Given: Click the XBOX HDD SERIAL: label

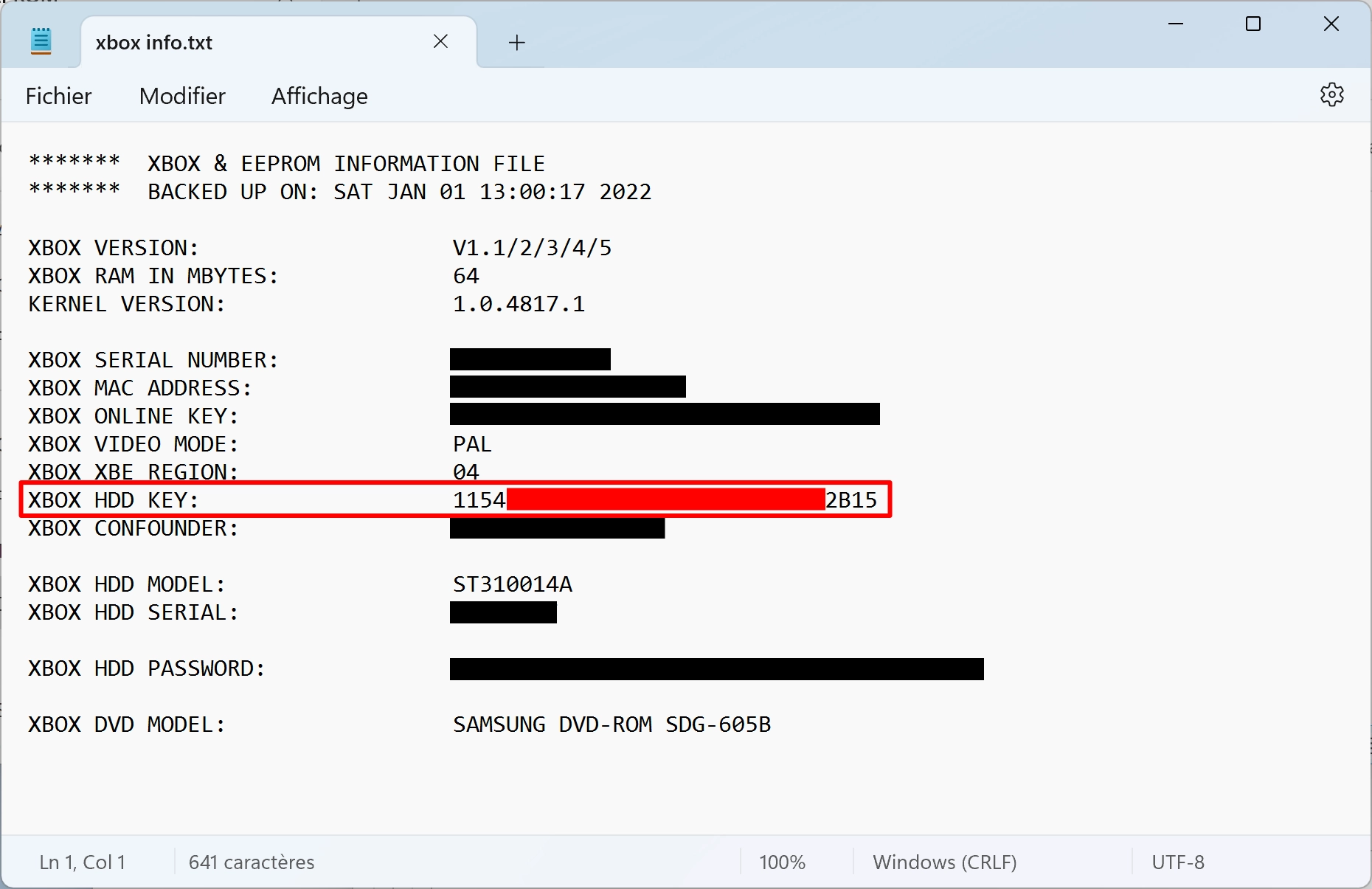Looking at the screenshot, I should pos(134,612).
